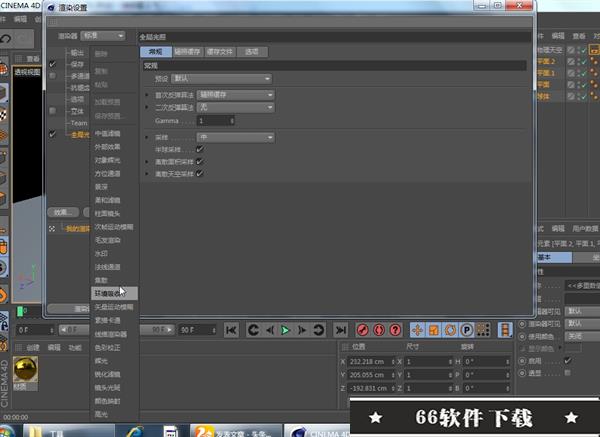Select 我的渲染设置 preset entry
This screenshot has width=600, height=437.
[78, 229]
